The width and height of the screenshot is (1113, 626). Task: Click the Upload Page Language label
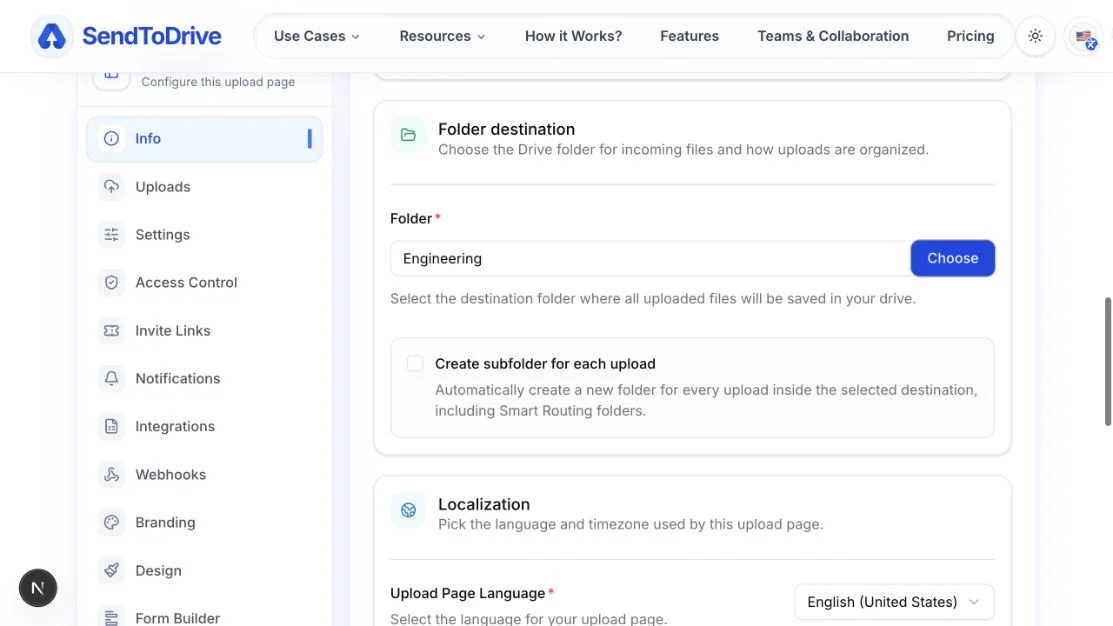[467, 593]
